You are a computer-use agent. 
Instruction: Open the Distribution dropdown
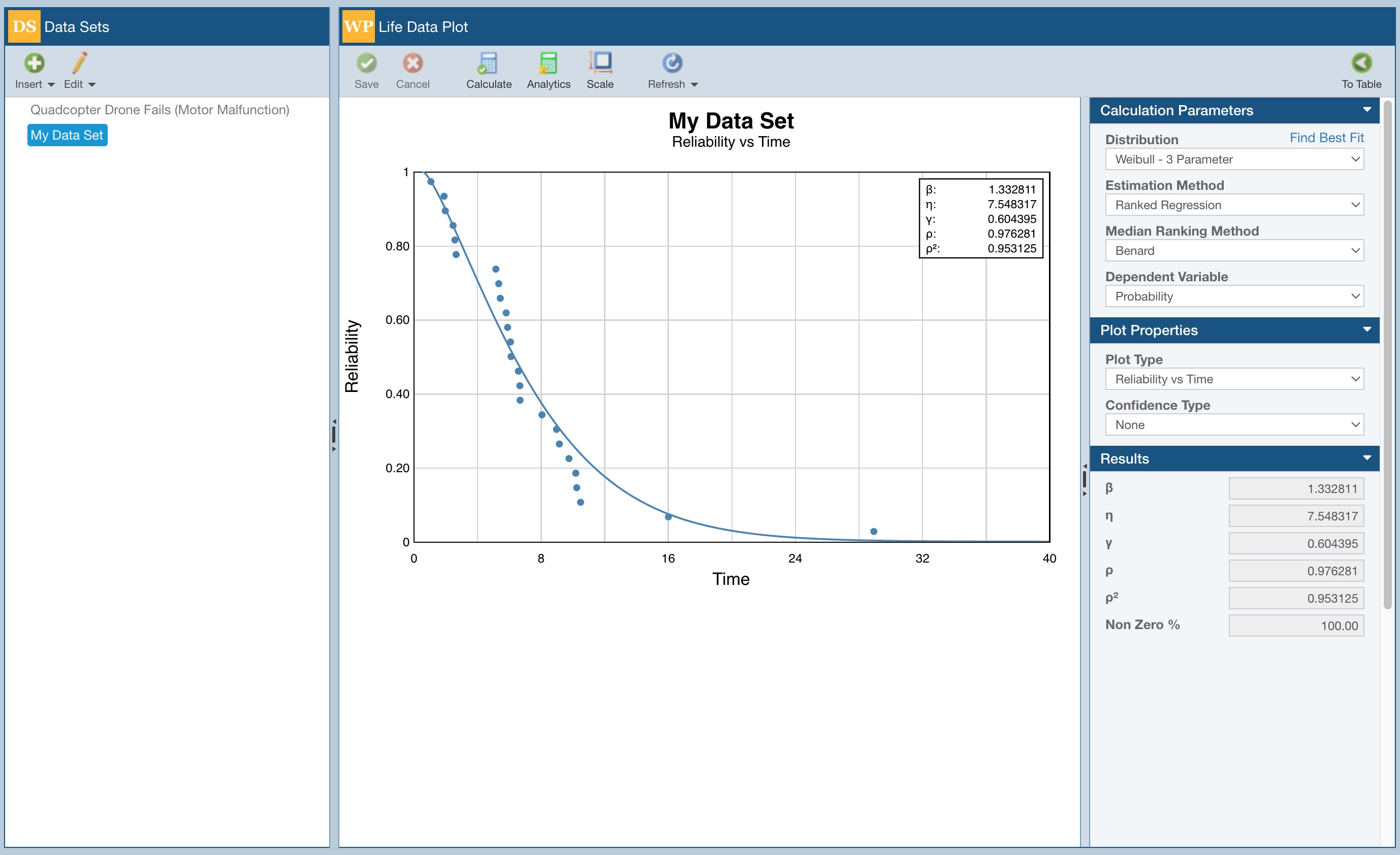click(1234, 159)
